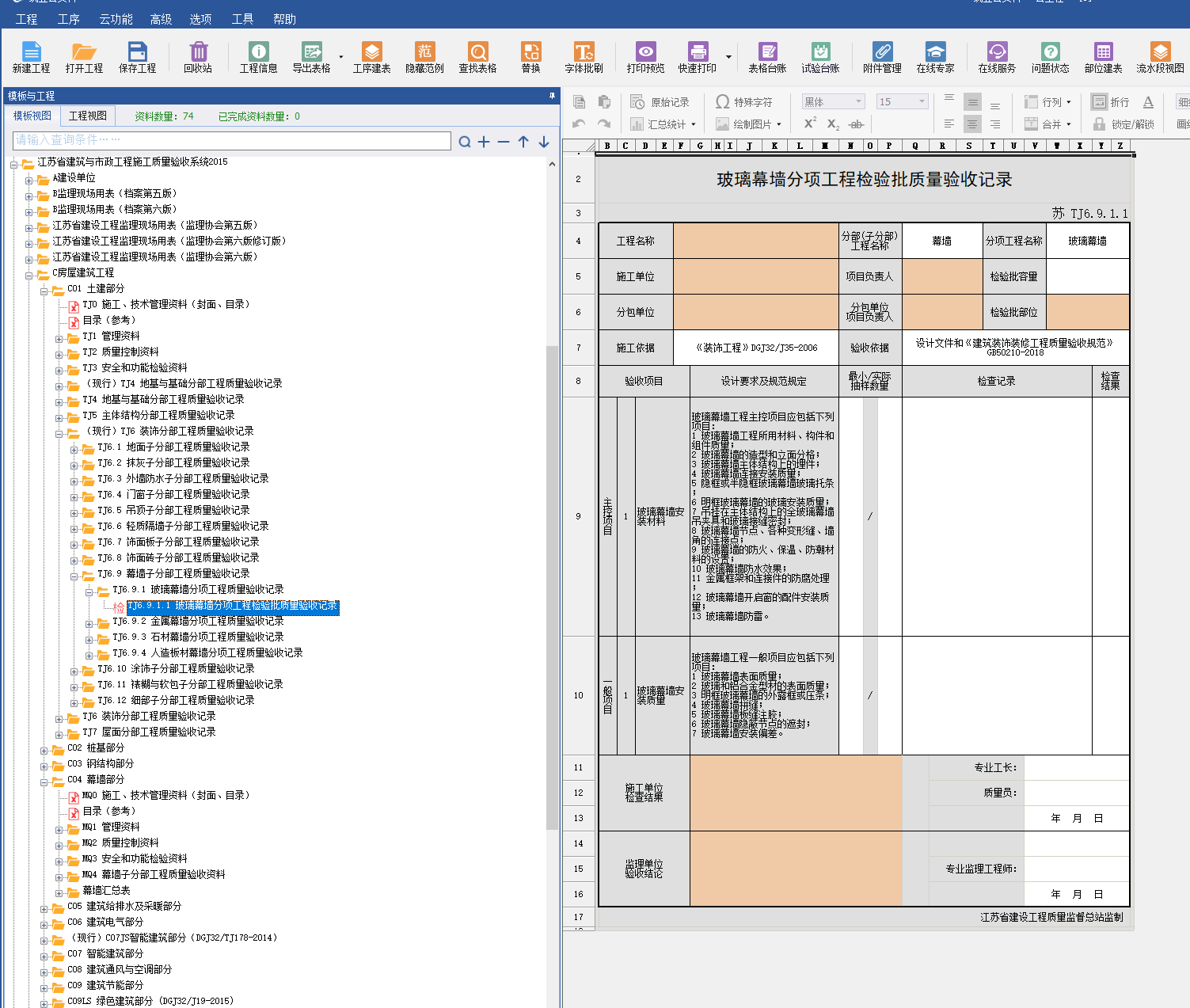Toggle strikethrough ab formatting
1190x1008 pixels.
tap(856, 124)
